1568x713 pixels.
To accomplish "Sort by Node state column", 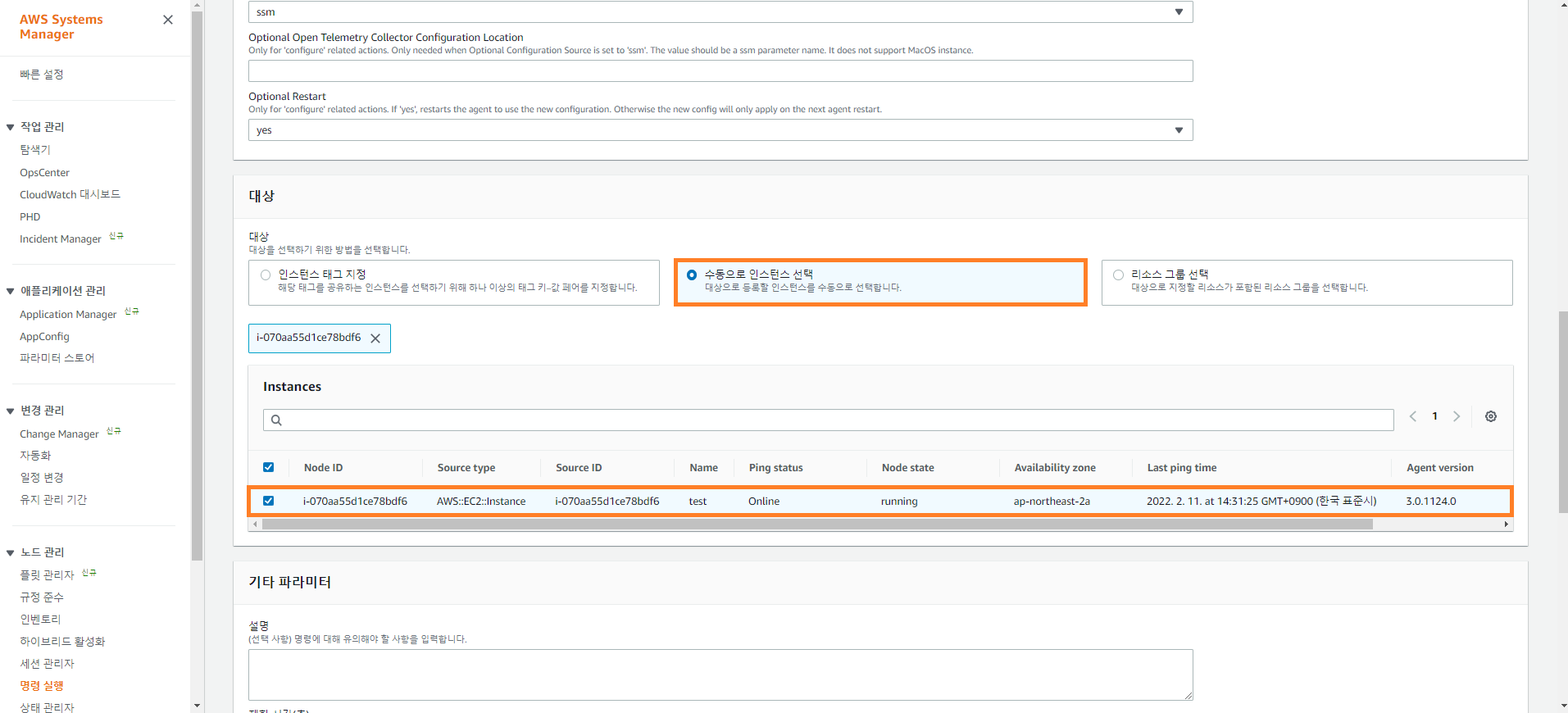I will pos(907,468).
